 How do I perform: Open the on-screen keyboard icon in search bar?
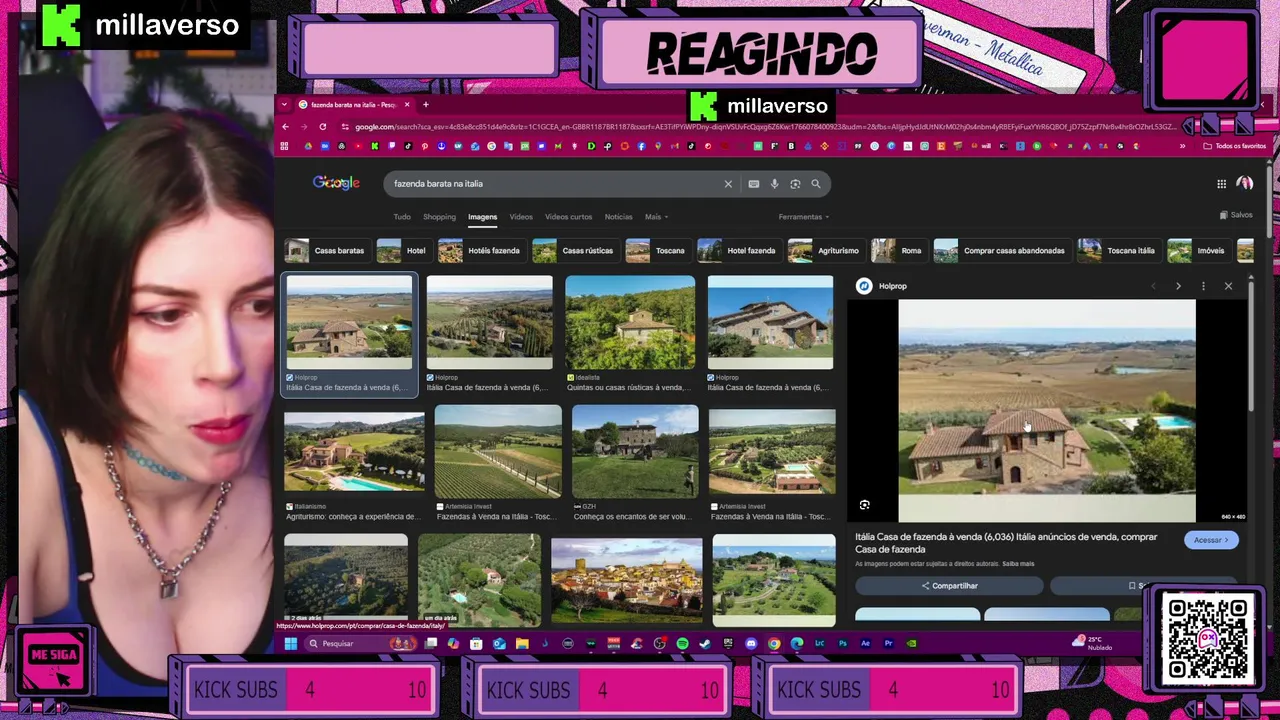[x=754, y=184]
